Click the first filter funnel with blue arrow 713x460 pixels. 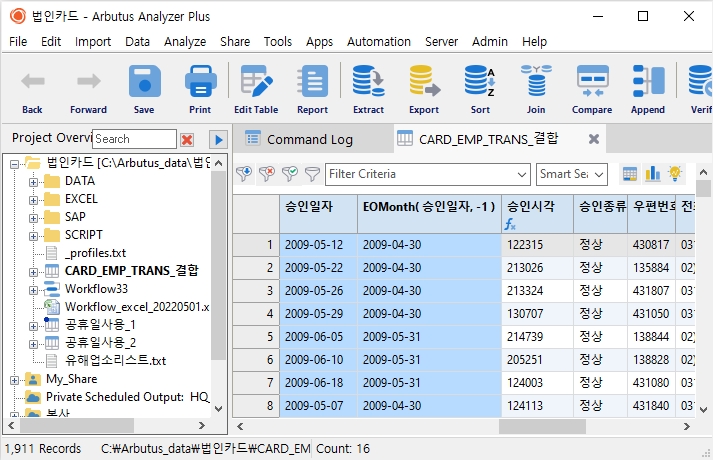(x=244, y=174)
